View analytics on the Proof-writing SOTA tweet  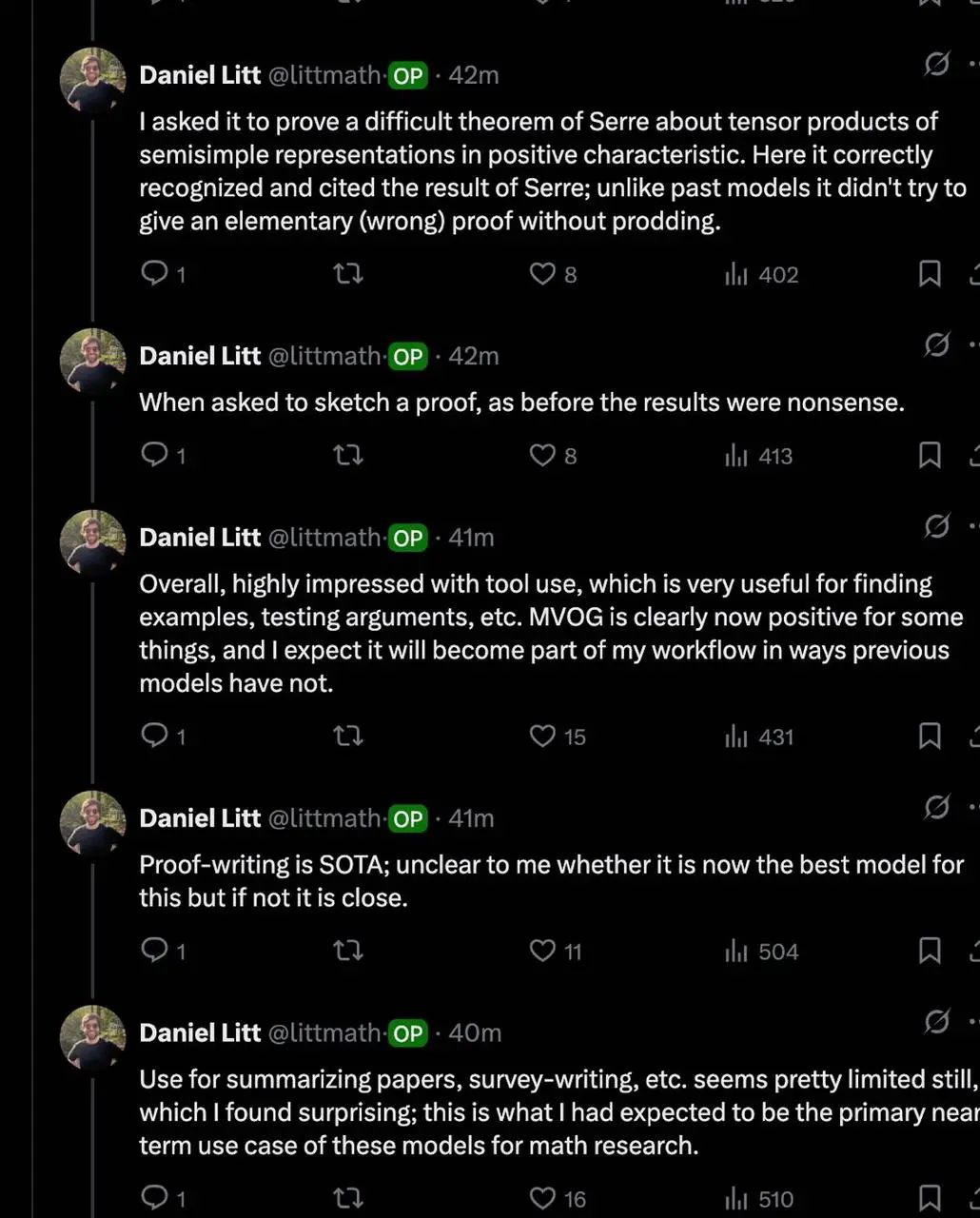[x=737, y=952]
